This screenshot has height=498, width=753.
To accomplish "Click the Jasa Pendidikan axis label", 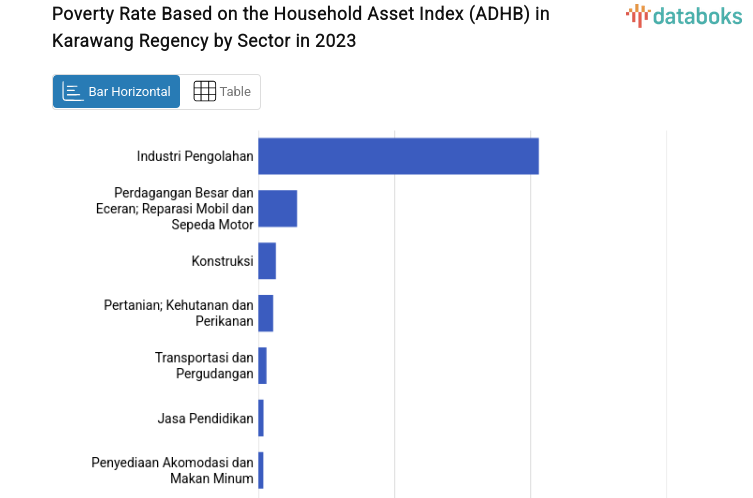I will 205,418.
